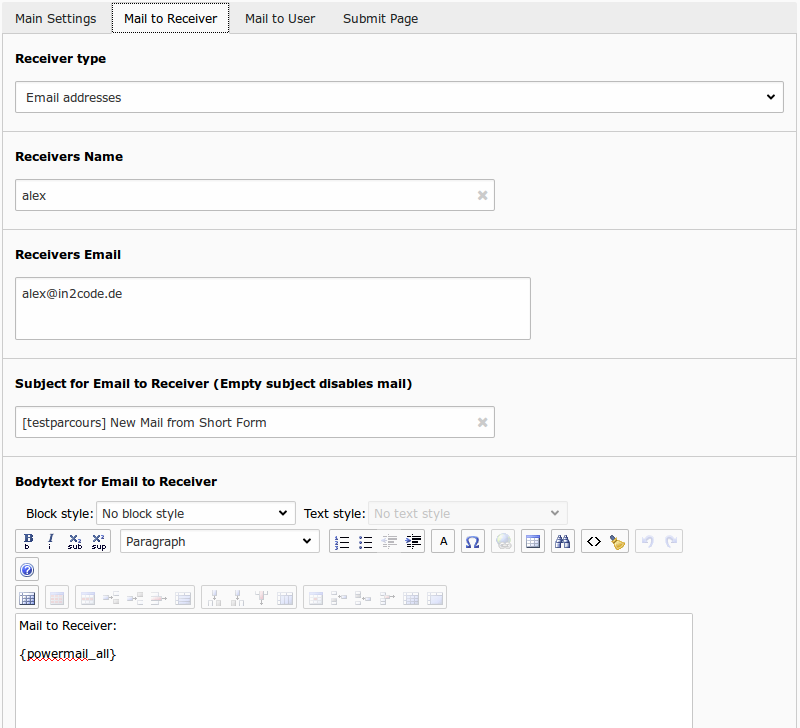The width and height of the screenshot is (800, 728).
Task: Open the Block style dropdown
Action: point(196,513)
